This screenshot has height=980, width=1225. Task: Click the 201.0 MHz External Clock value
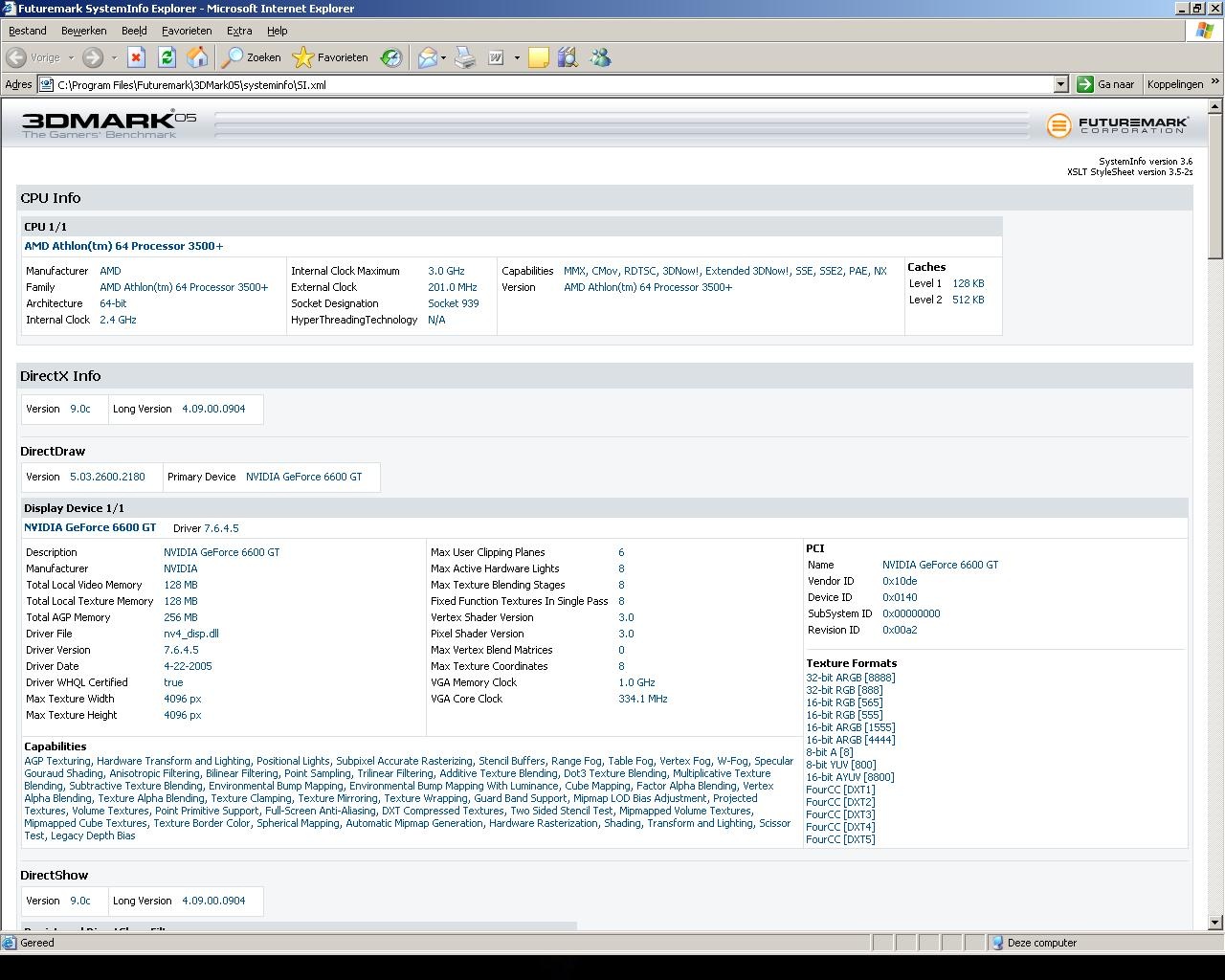[453, 287]
